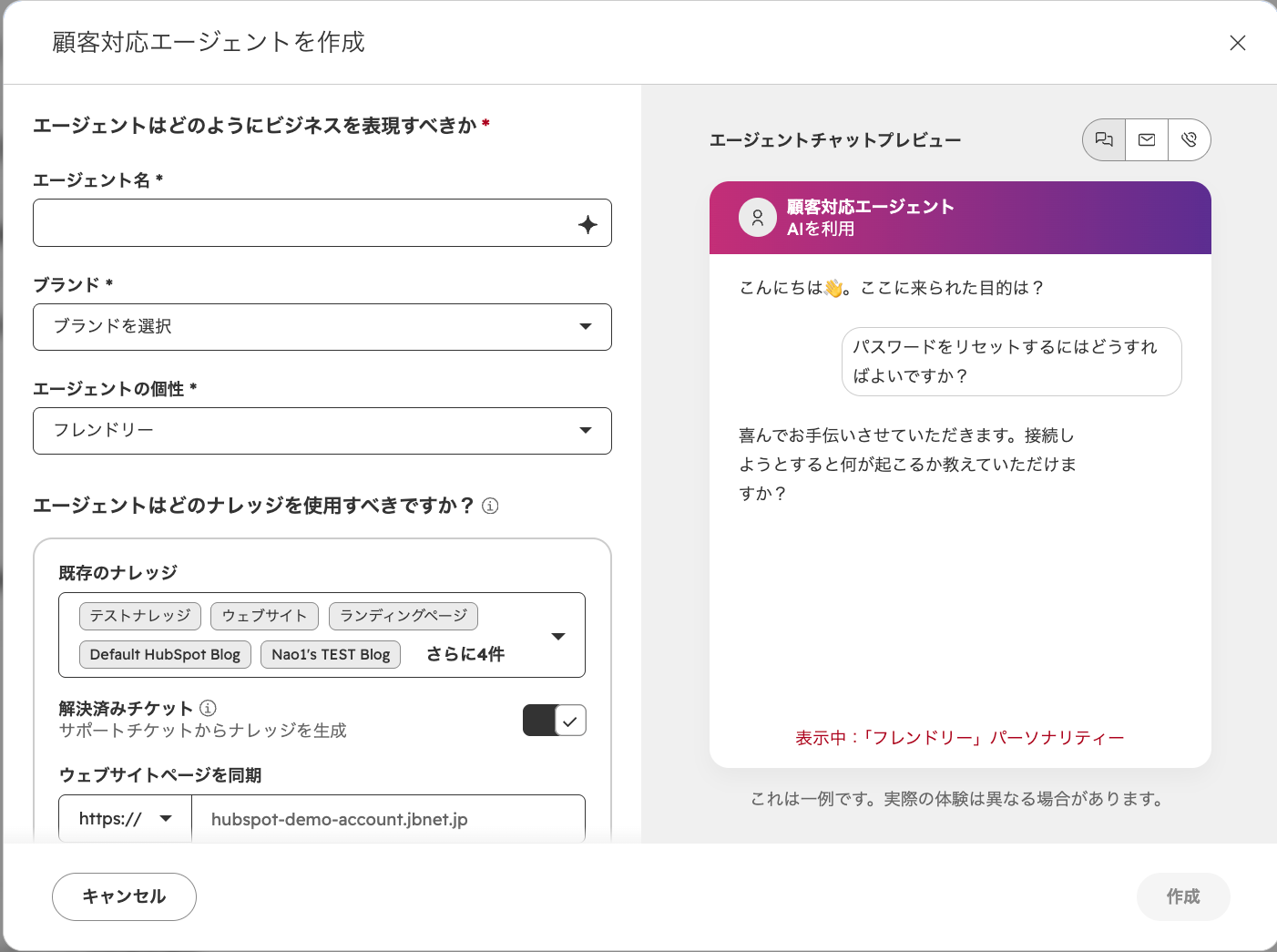Screen dimensions: 1277x952
Task: Click the Nao1's TEST Blog tag
Action: click(x=331, y=654)
